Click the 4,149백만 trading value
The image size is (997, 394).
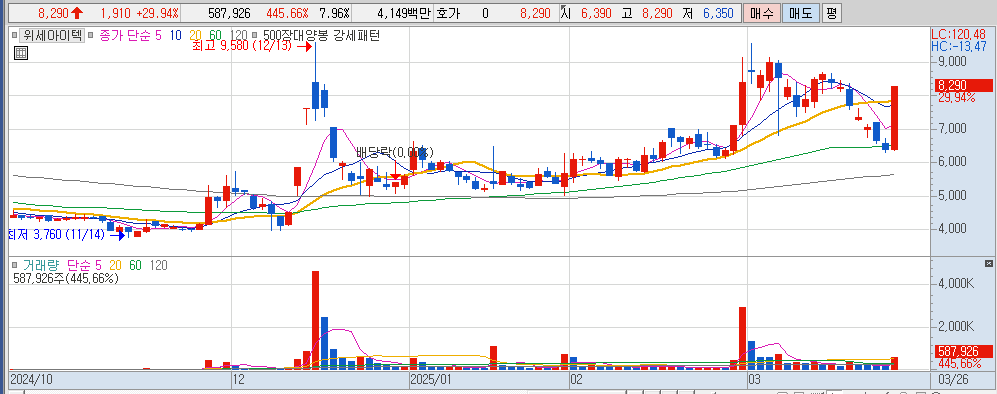pyautogui.click(x=404, y=13)
